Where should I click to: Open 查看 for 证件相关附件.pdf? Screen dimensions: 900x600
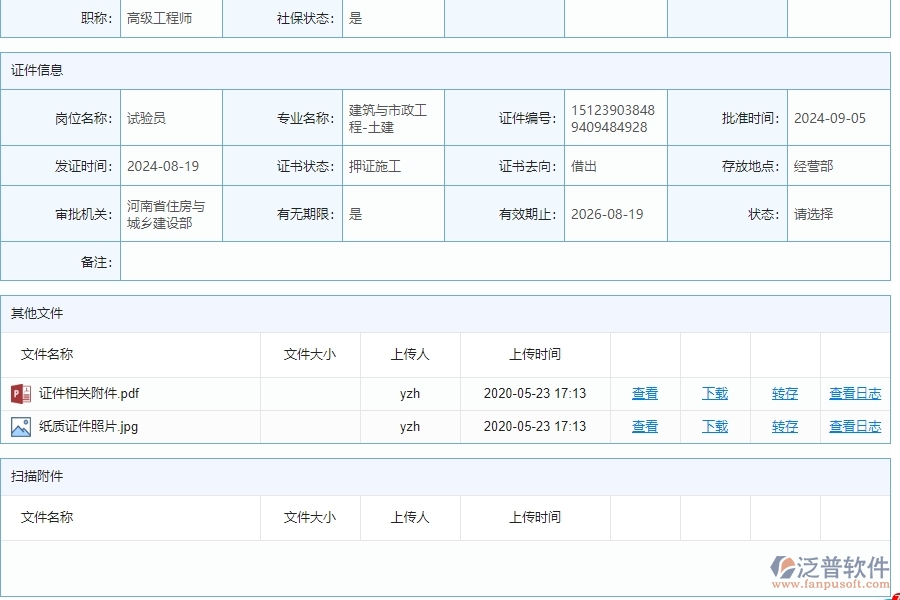coord(645,393)
